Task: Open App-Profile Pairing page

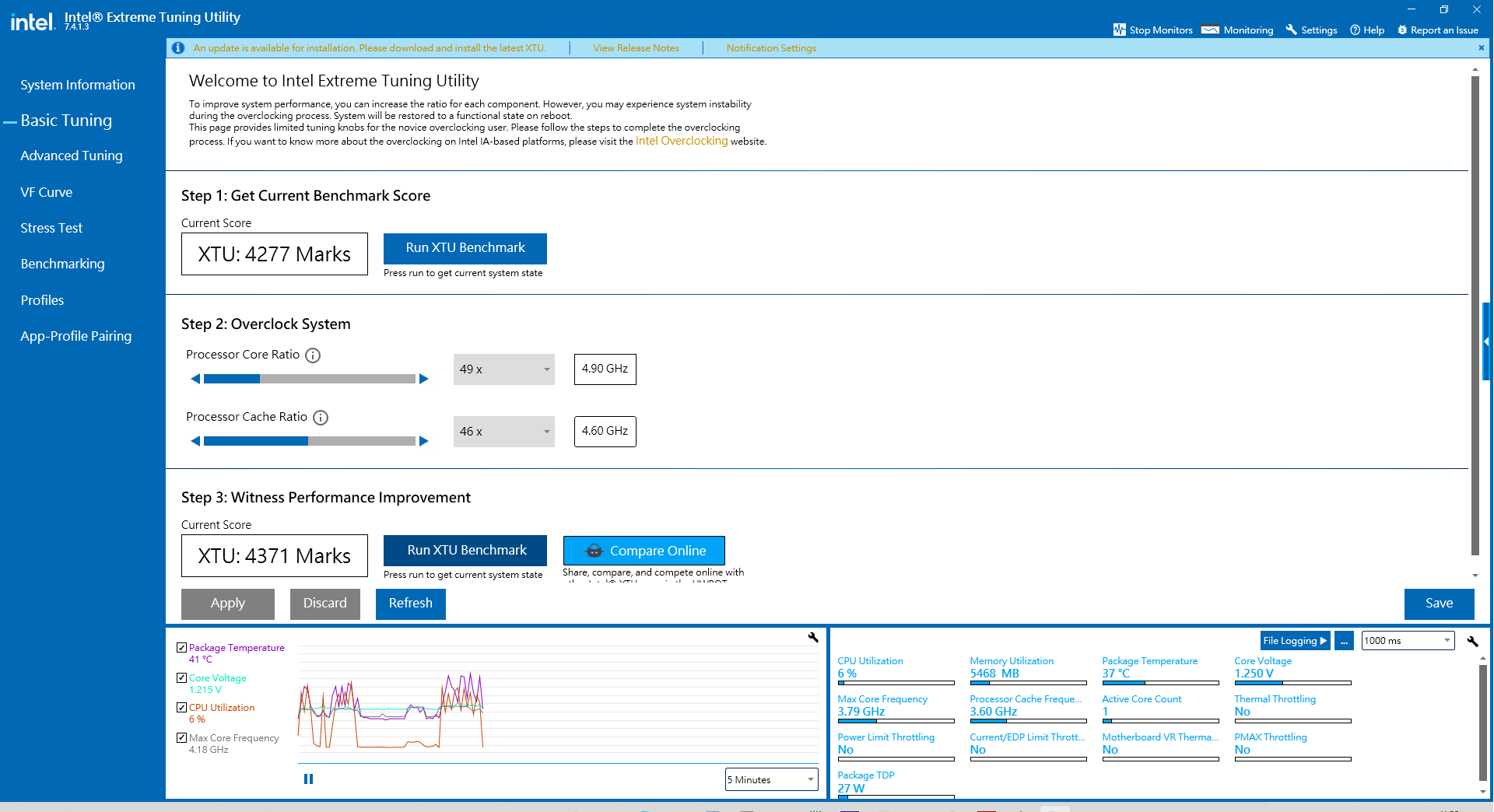Action: tap(76, 336)
